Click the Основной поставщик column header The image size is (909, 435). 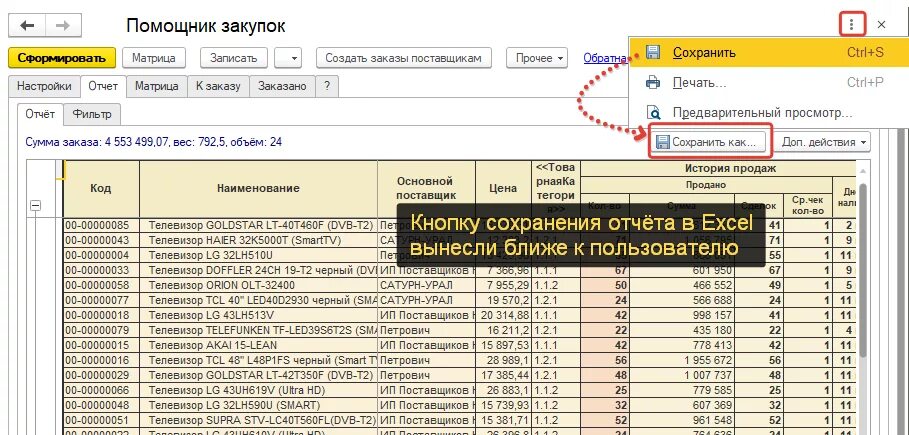coord(426,188)
